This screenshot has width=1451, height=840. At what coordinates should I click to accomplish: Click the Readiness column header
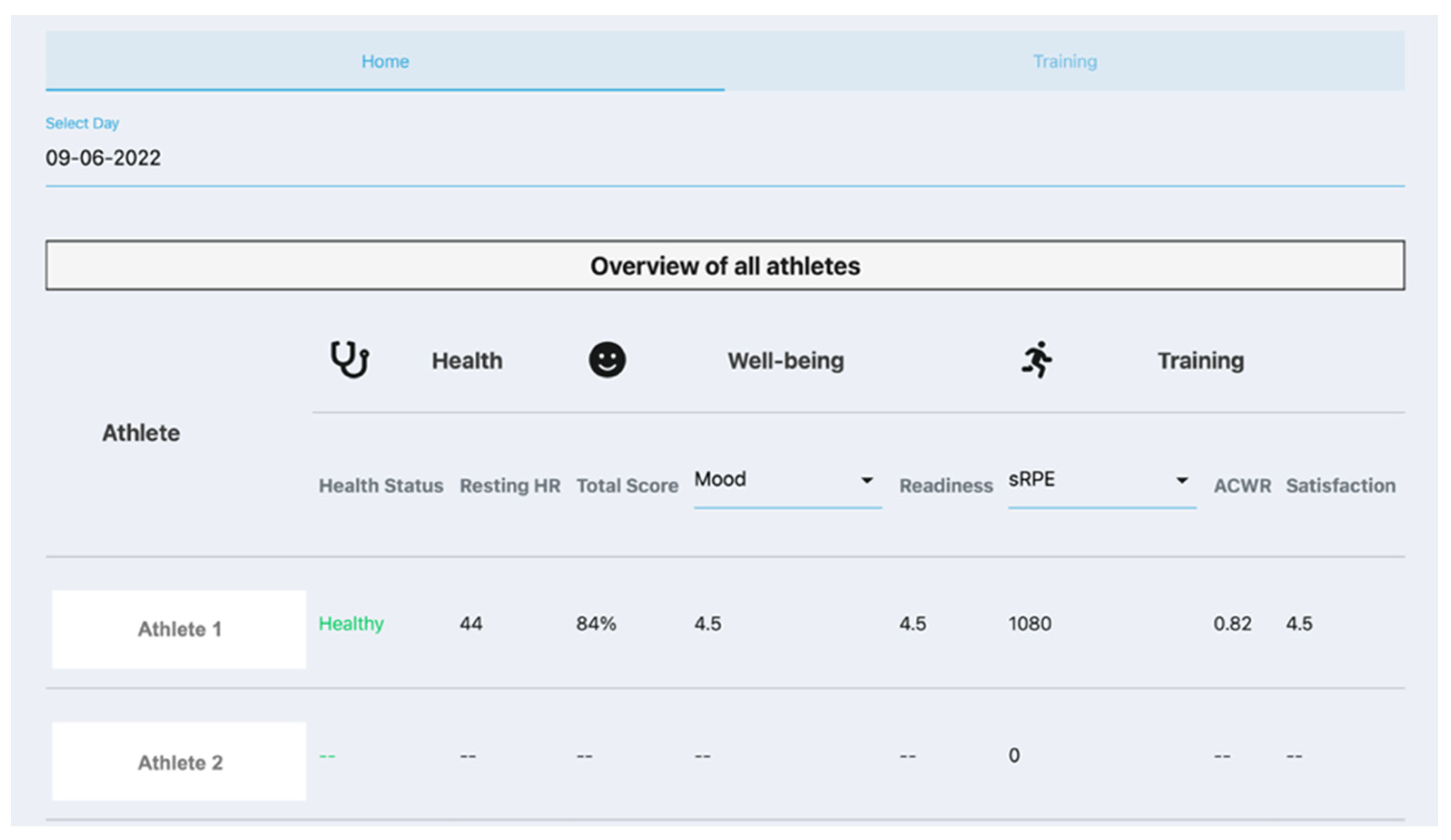pos(946,486)
